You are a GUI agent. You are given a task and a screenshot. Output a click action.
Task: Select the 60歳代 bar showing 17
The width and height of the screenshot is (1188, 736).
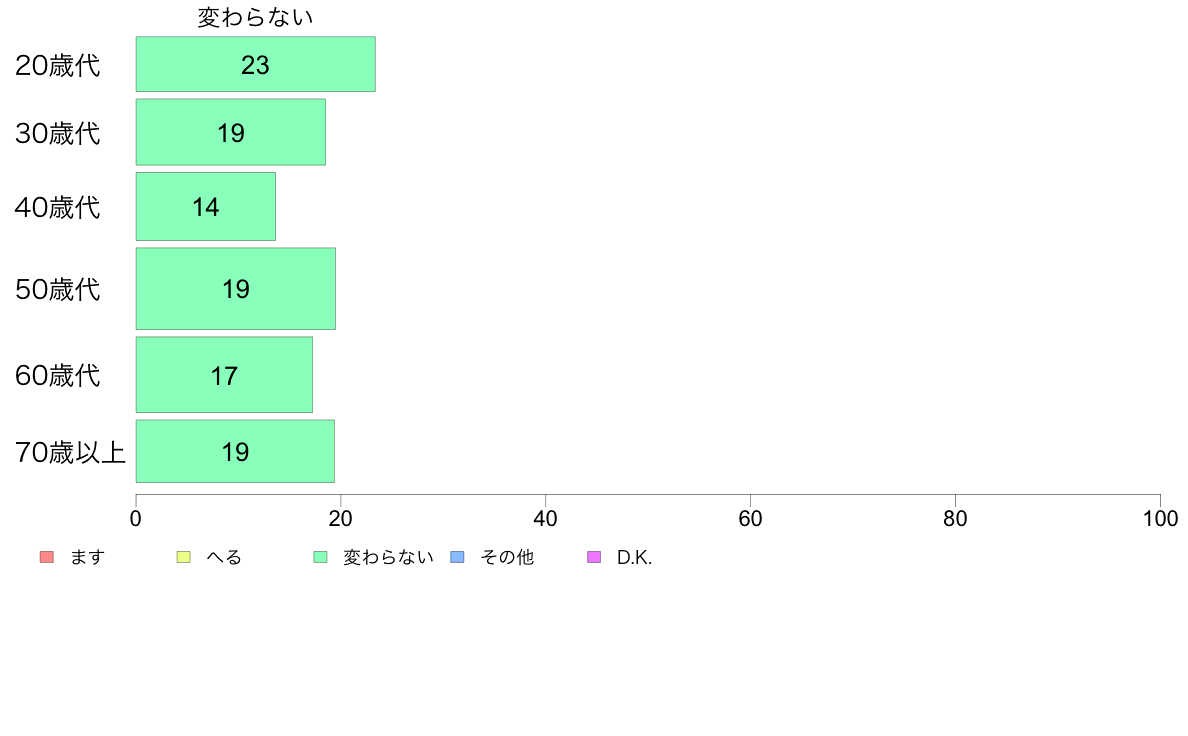click(x=224, y=374)
